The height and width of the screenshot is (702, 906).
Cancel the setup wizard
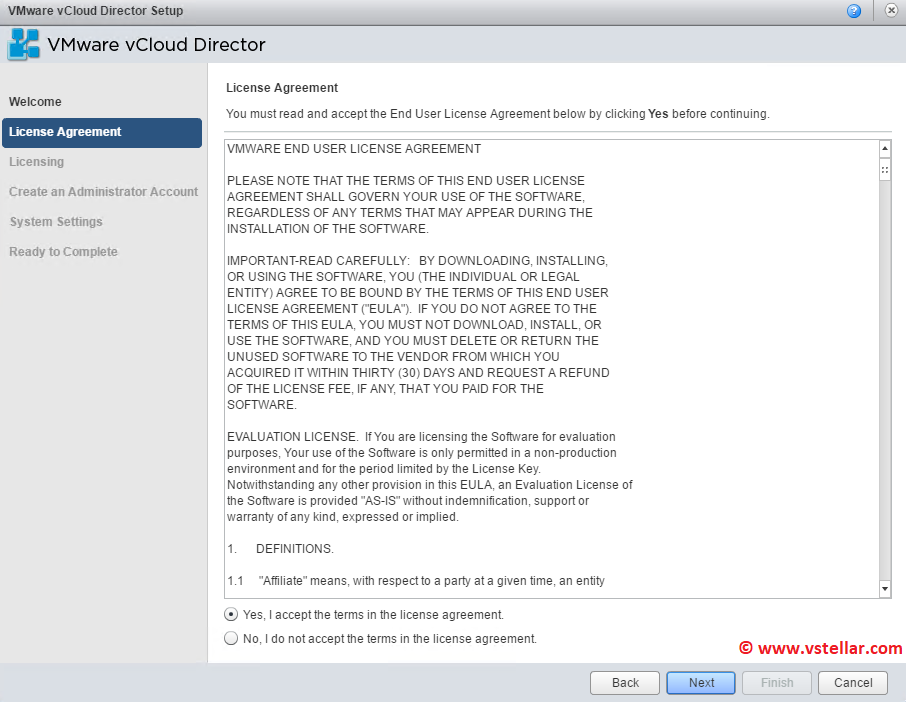click(x=853, y=683)
